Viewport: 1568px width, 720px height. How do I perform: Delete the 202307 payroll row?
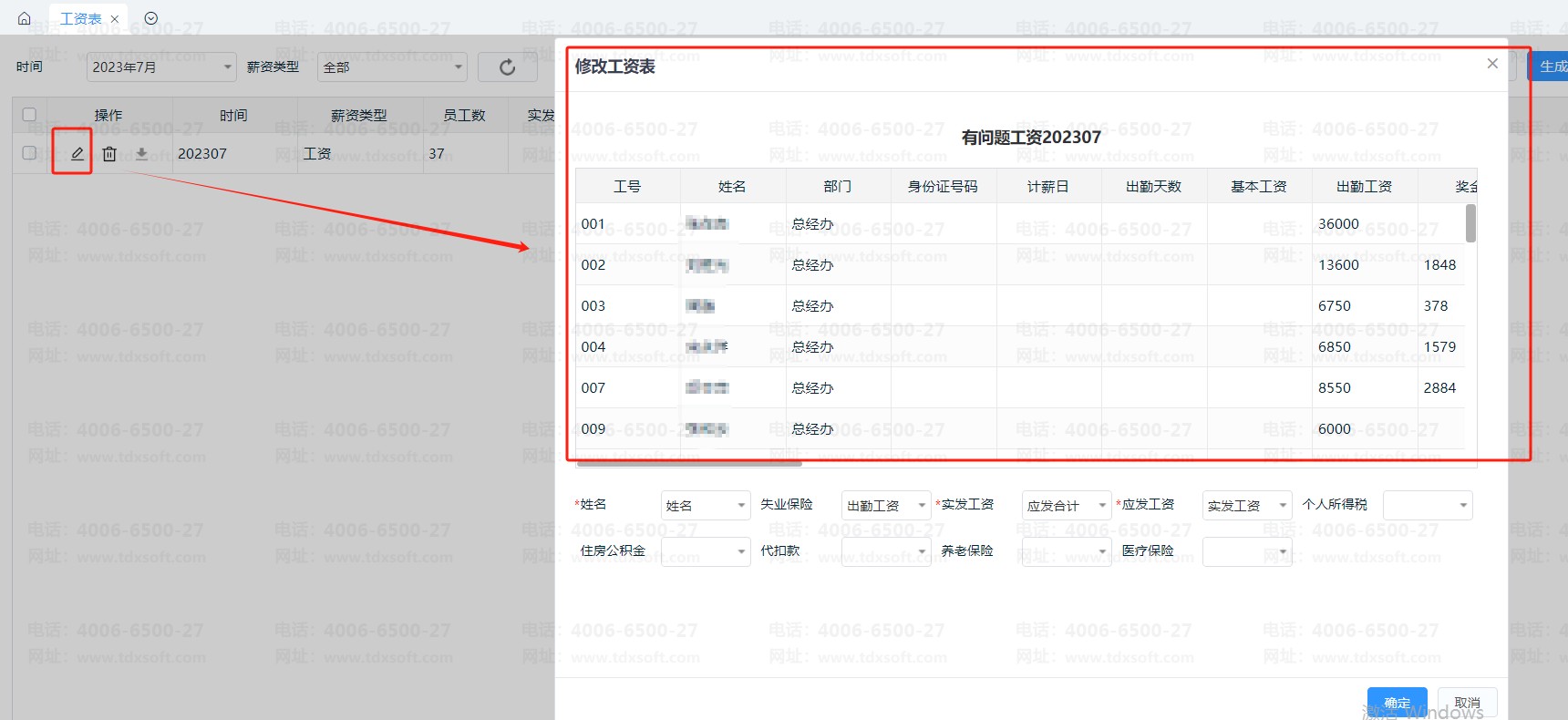pyautogui.click(x=109, y=154)
